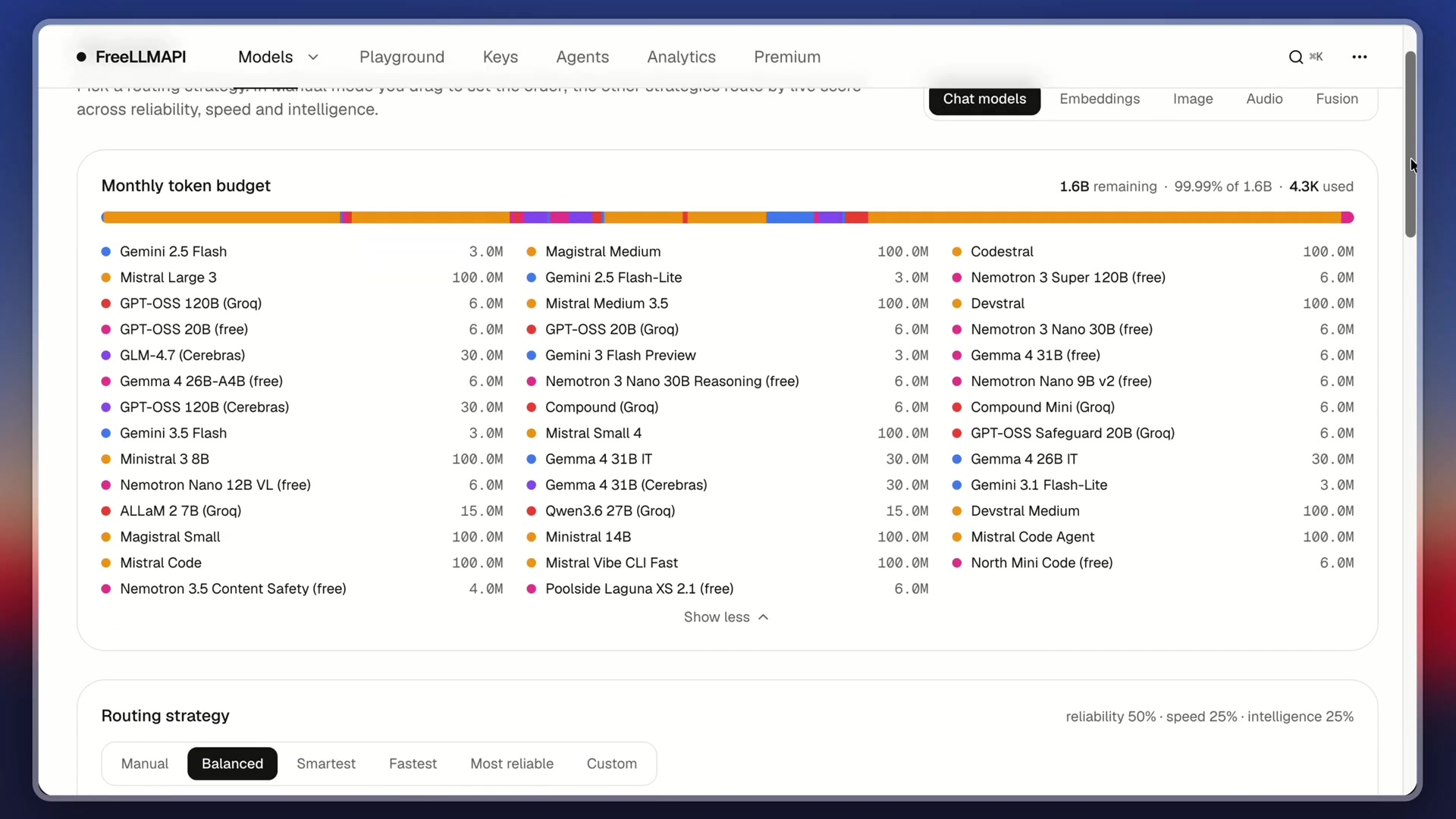Go to the Keys page
This screenshot has width=1456, height=819.
pyautogui.click(x=500, y=57)
